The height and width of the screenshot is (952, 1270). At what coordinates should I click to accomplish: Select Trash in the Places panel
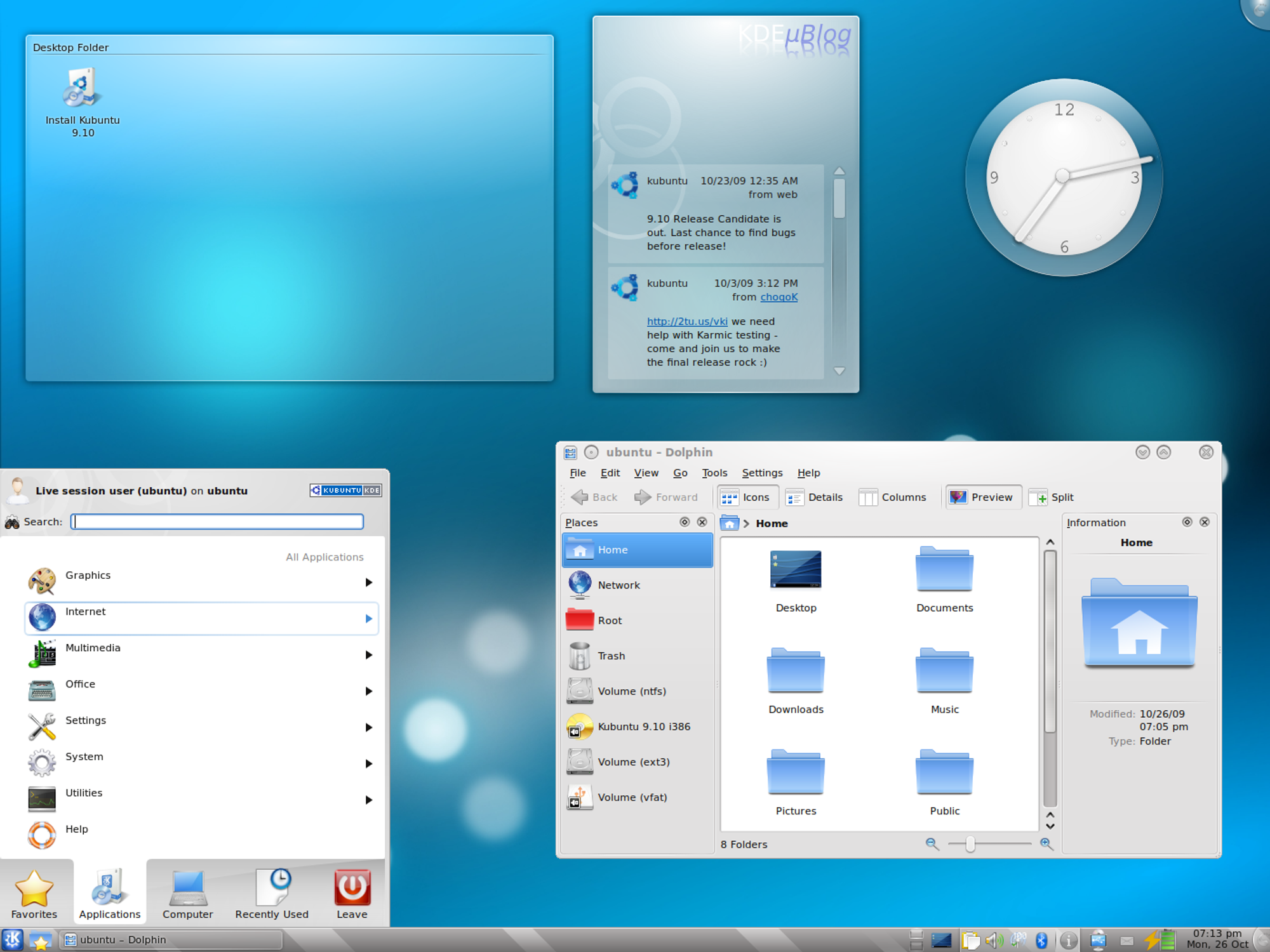(x=637, y=656)
